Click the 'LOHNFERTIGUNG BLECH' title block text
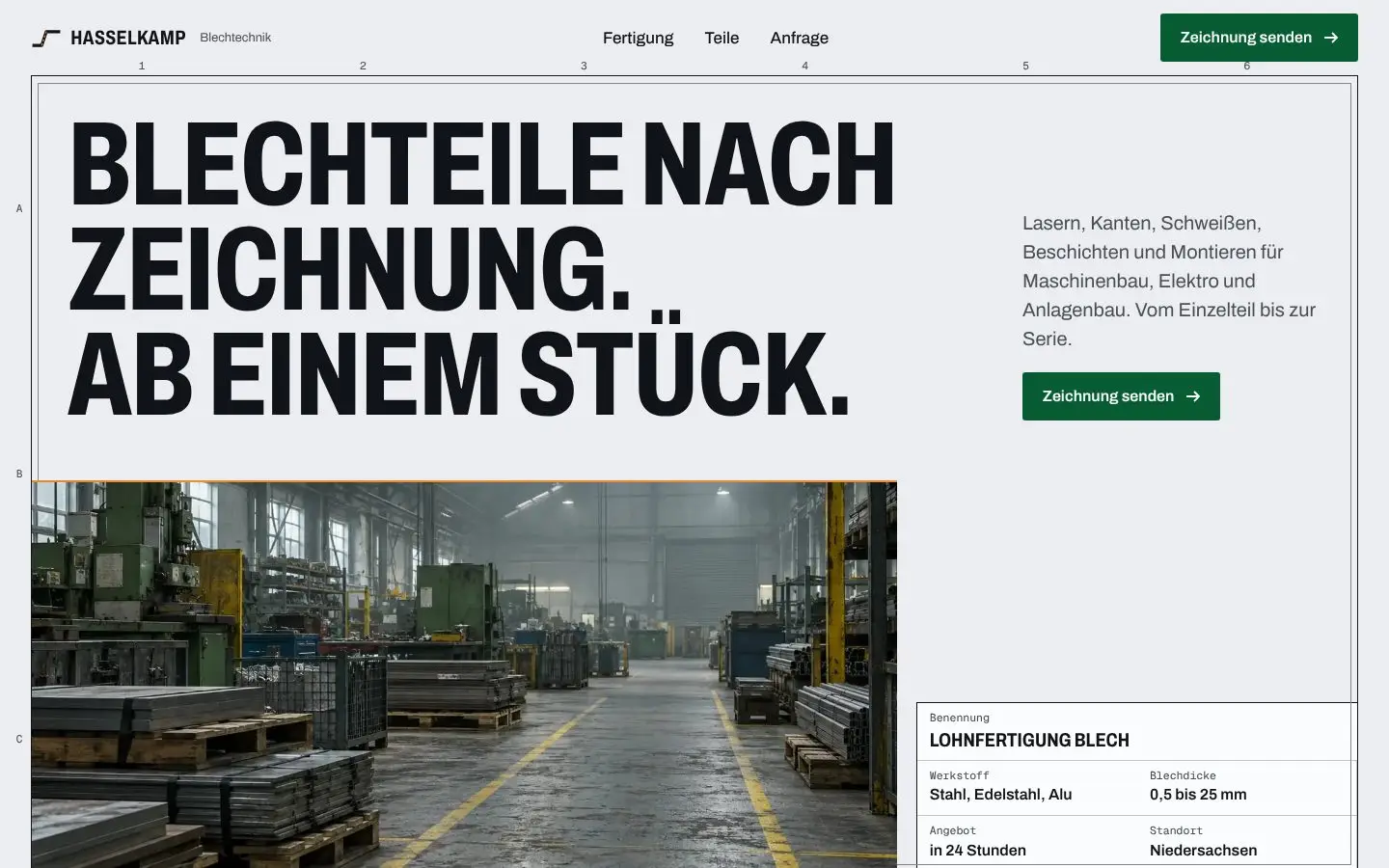The height and width of the screenshot is (868, 1389). 1029,740
